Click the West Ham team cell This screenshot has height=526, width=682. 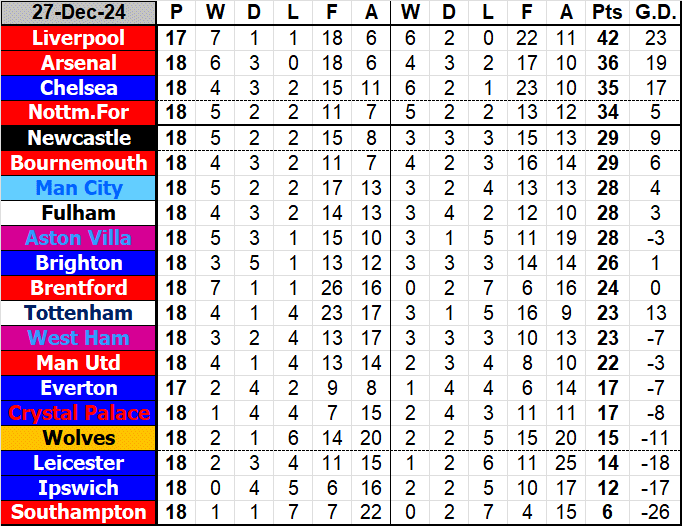tap(79, 338)
